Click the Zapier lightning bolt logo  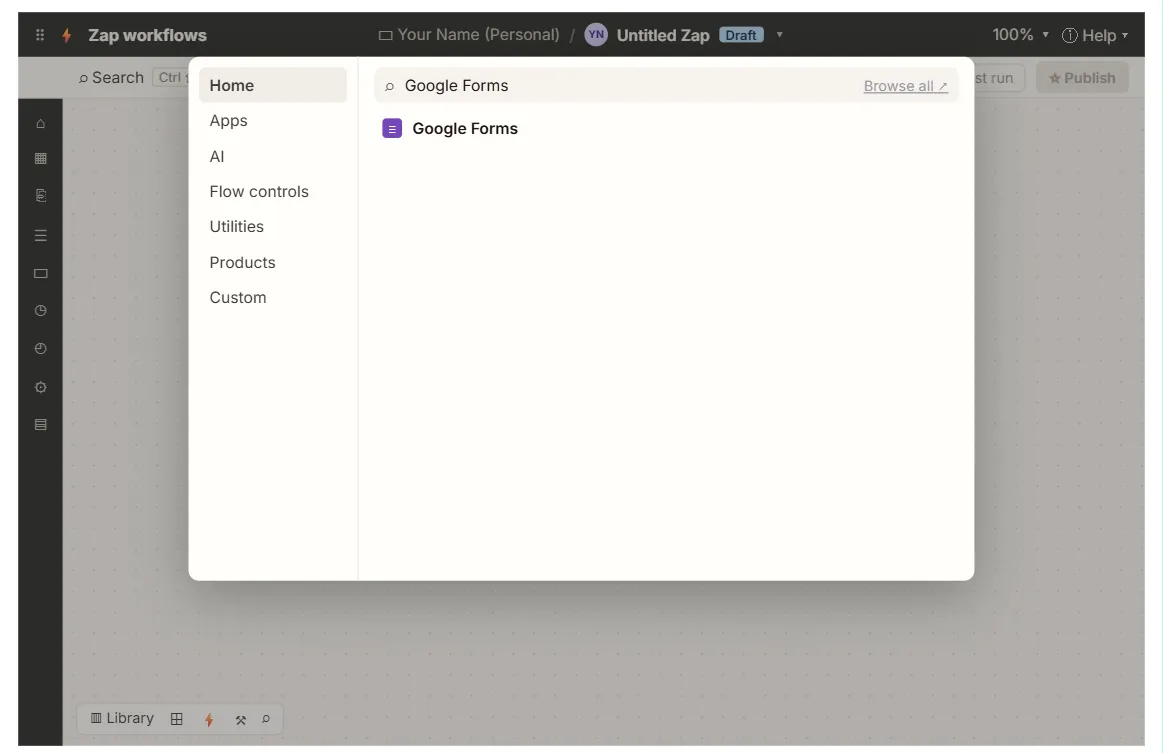pos(67,35)
